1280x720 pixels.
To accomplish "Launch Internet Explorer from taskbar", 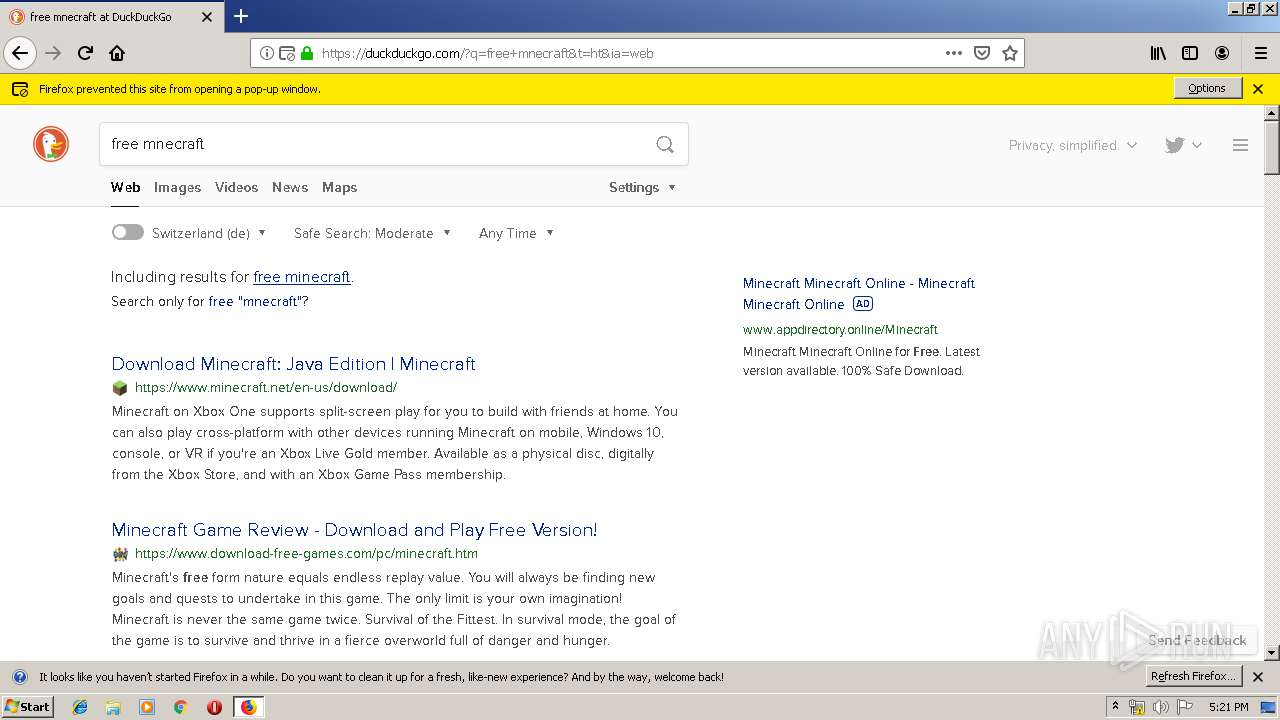I will tap(80, 707).
